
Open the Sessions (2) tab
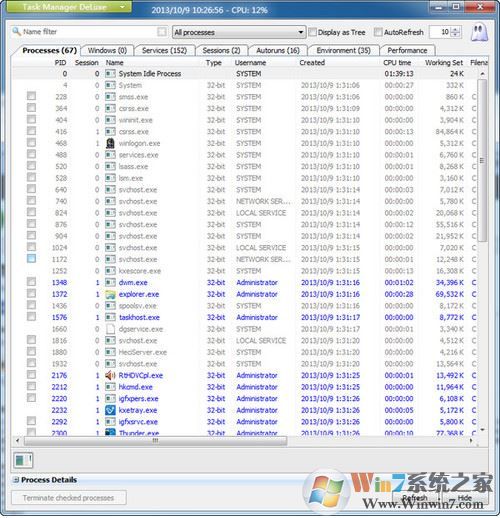[x=221, y=50]
